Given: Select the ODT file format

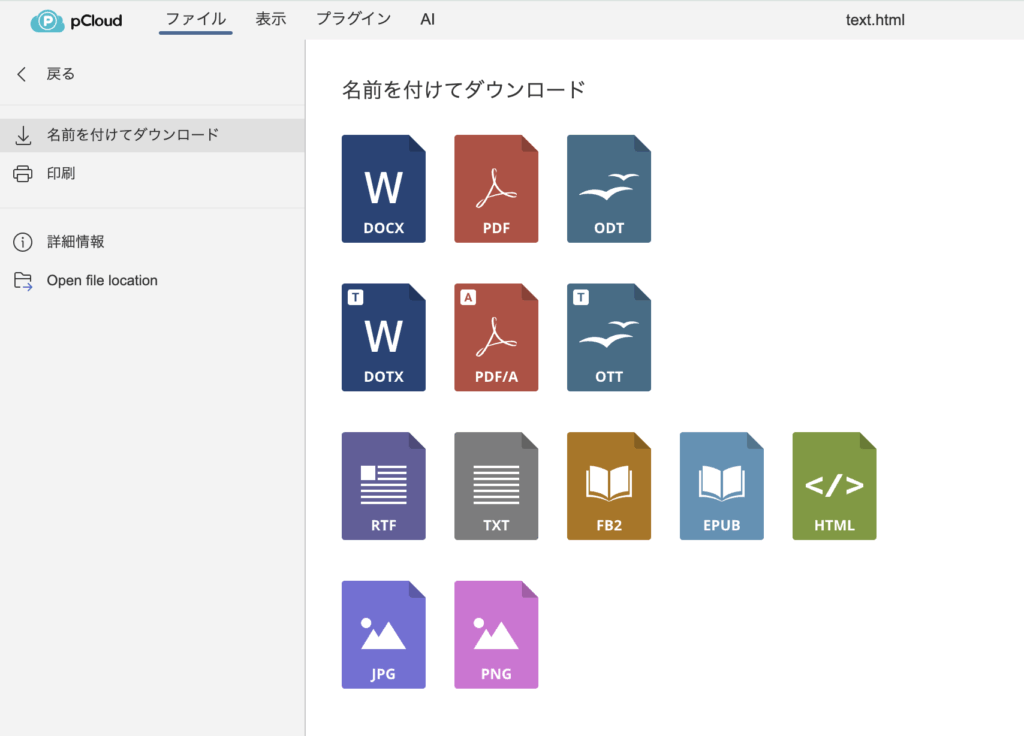Looking at the screenshot, I should point(608,189).
